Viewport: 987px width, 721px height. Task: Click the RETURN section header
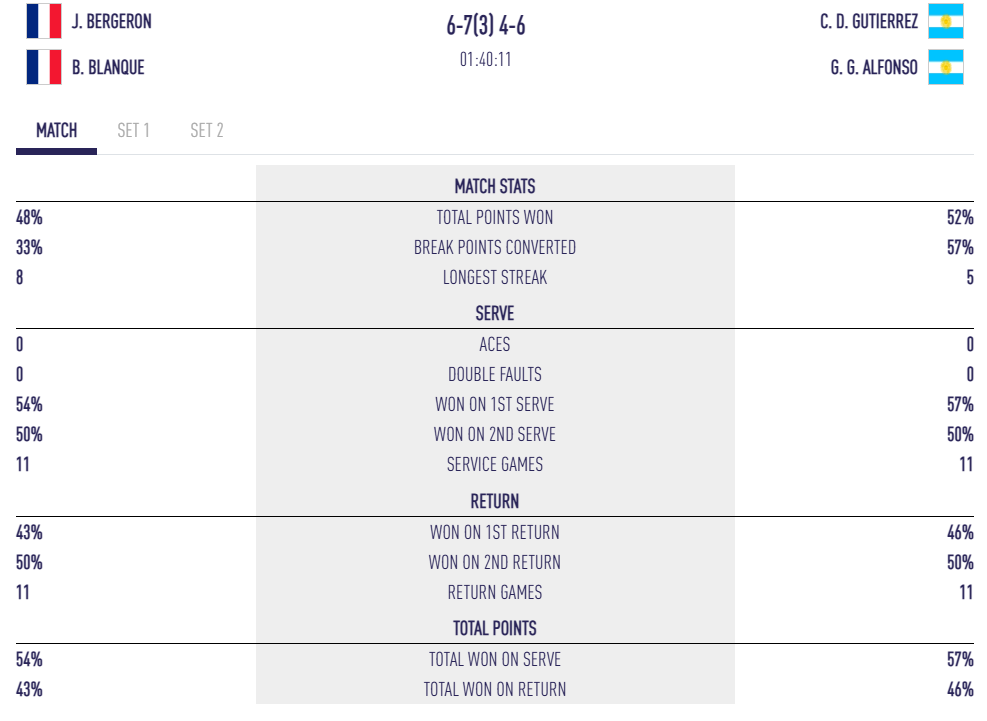pyautogui.click(x=495, y=501)
